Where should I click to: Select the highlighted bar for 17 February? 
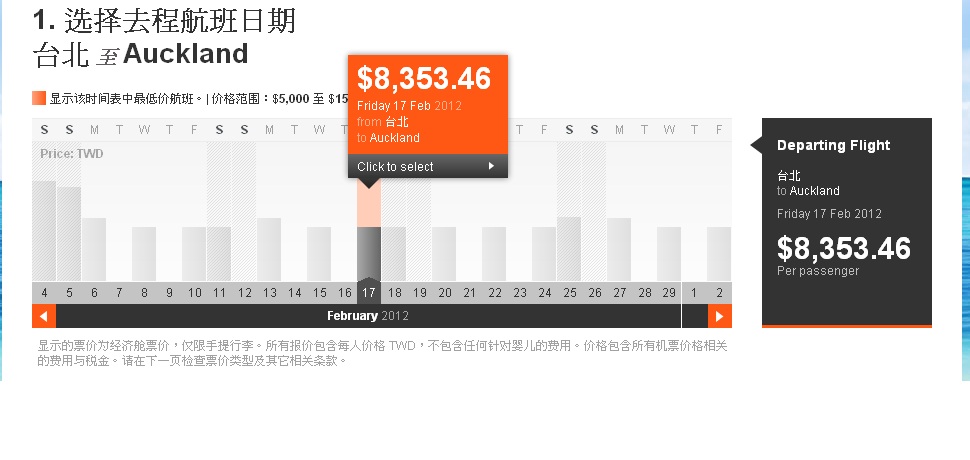pos(369,253)
